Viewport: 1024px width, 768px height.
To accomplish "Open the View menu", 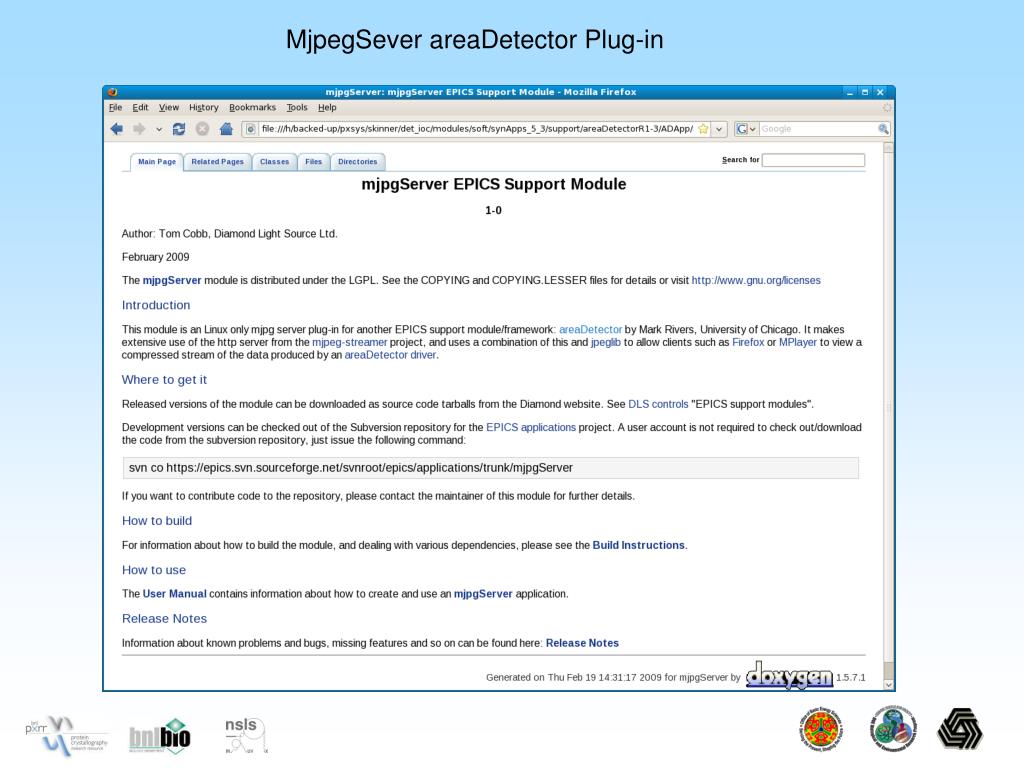I will pyautogui.click(x=168, y=108).
